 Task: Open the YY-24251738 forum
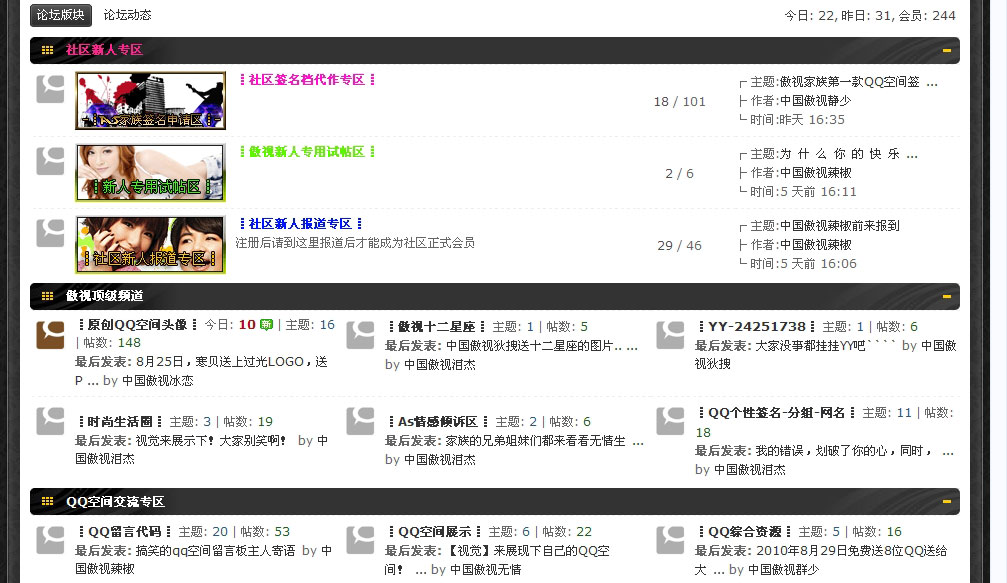pos(757,327)
